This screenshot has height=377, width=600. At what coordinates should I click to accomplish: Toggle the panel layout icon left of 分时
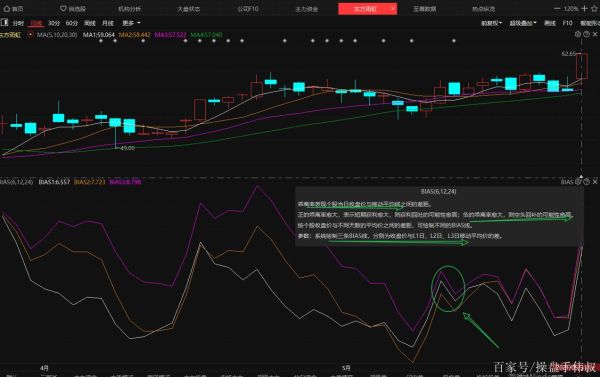coord(5,23)
